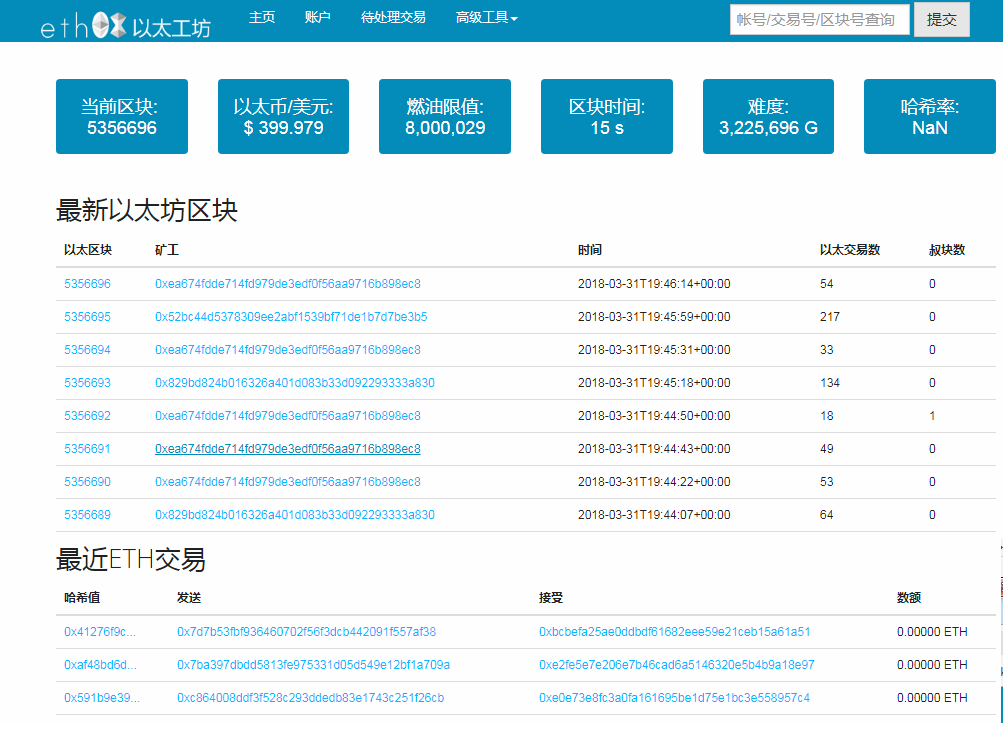Click the 当前区块 5356696 card
This screenshot has width=1003, height=731.
(122, 116)
